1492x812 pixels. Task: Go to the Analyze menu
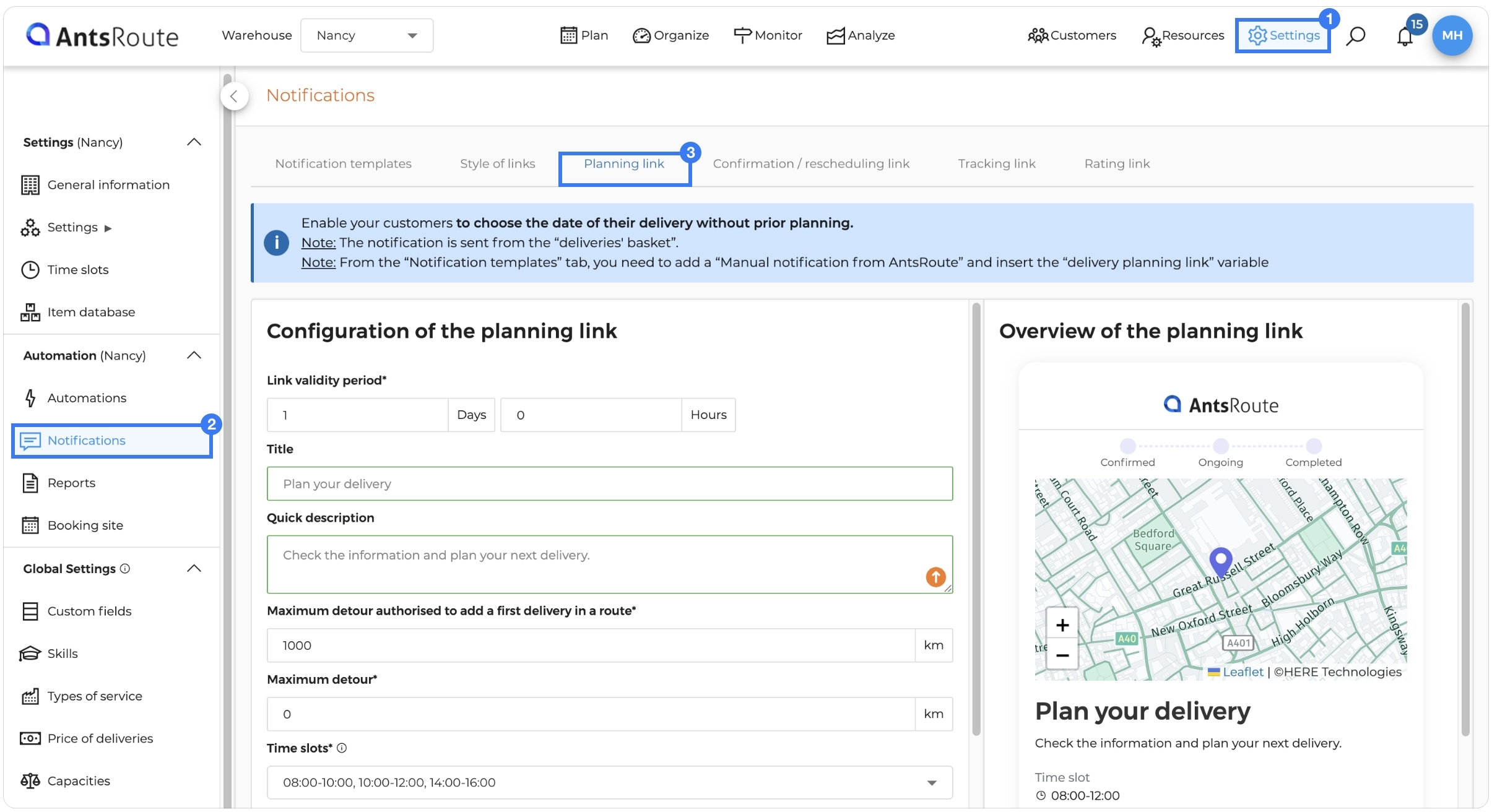tap(861, 35)
